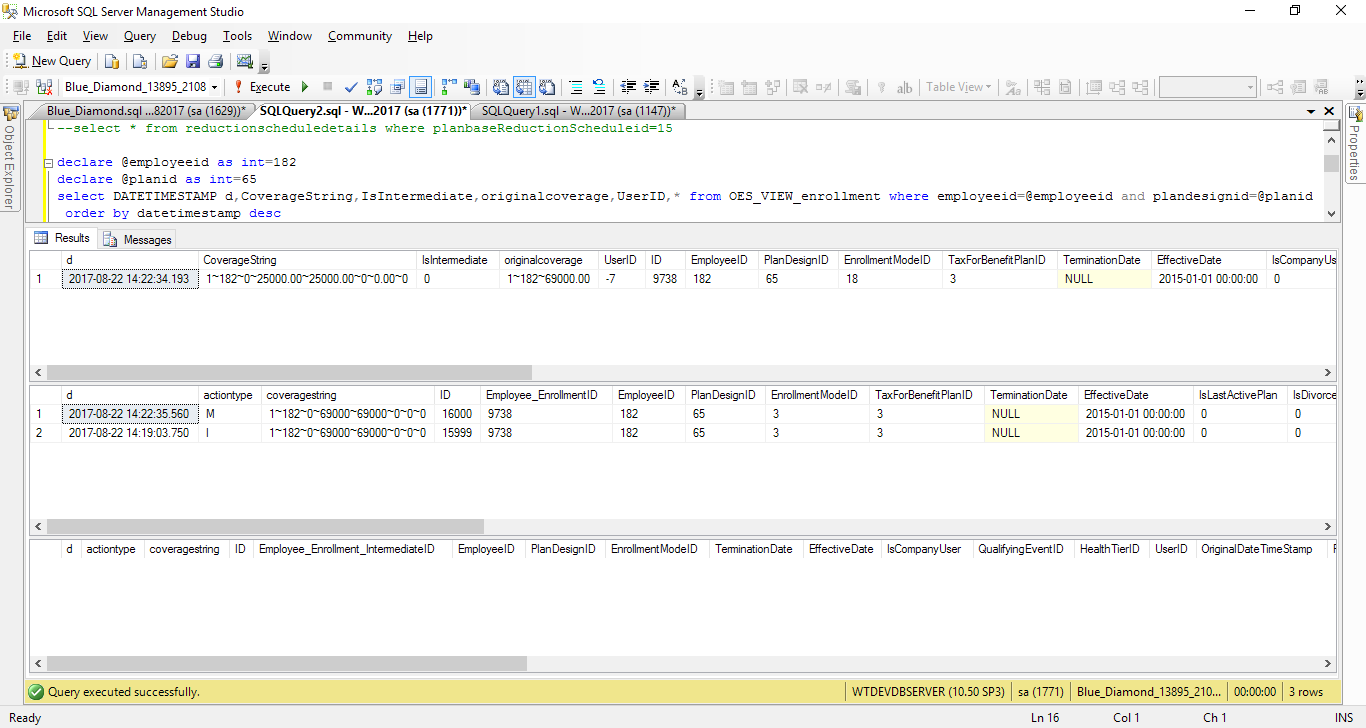This screenshot has width=1366, height=728.
Task: Toggle Results to Grid output mode
Action: [x=524, y=87]
